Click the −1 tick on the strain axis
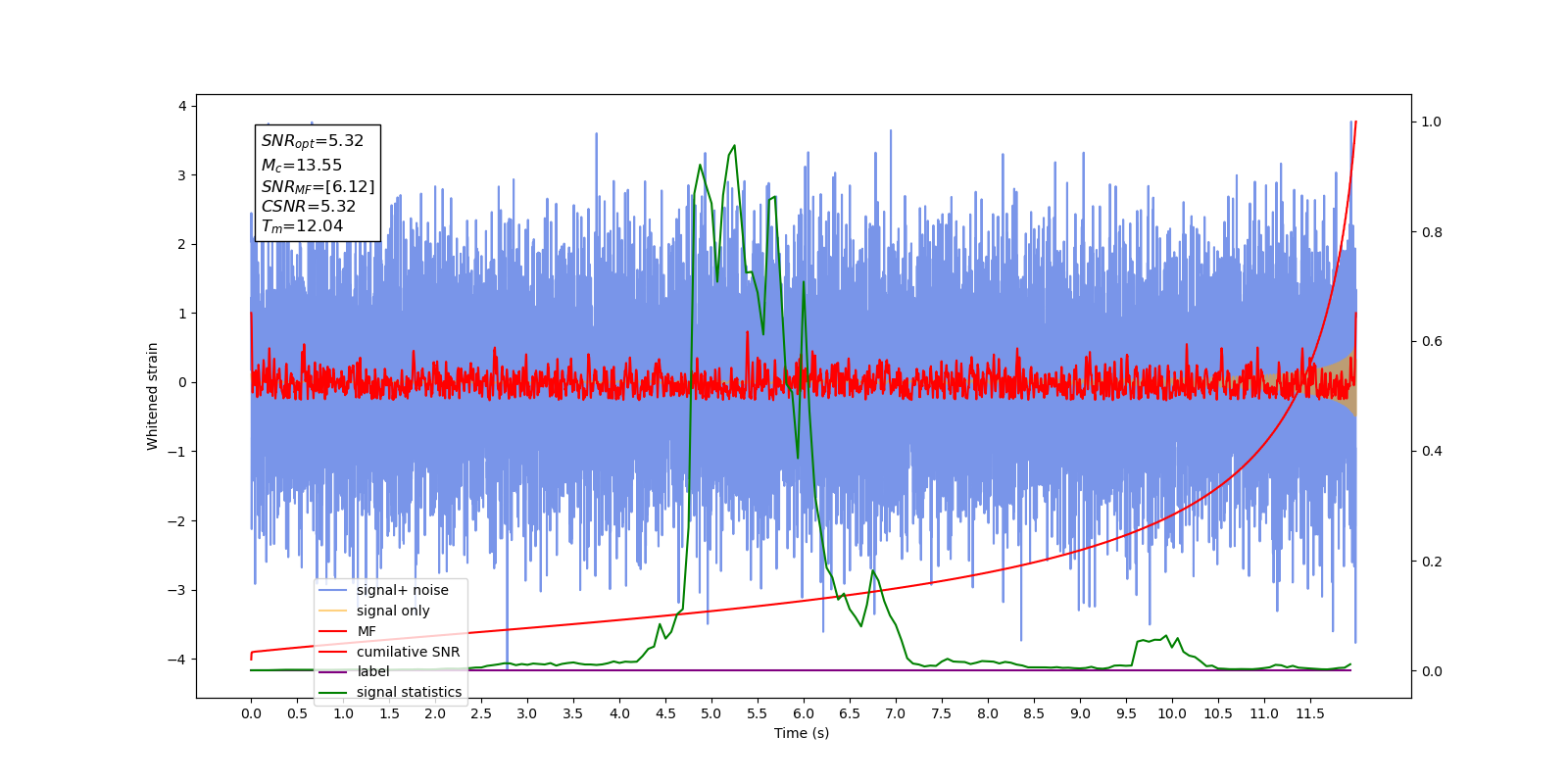This screenshot has width=1568, height=784. click(175, 452)
